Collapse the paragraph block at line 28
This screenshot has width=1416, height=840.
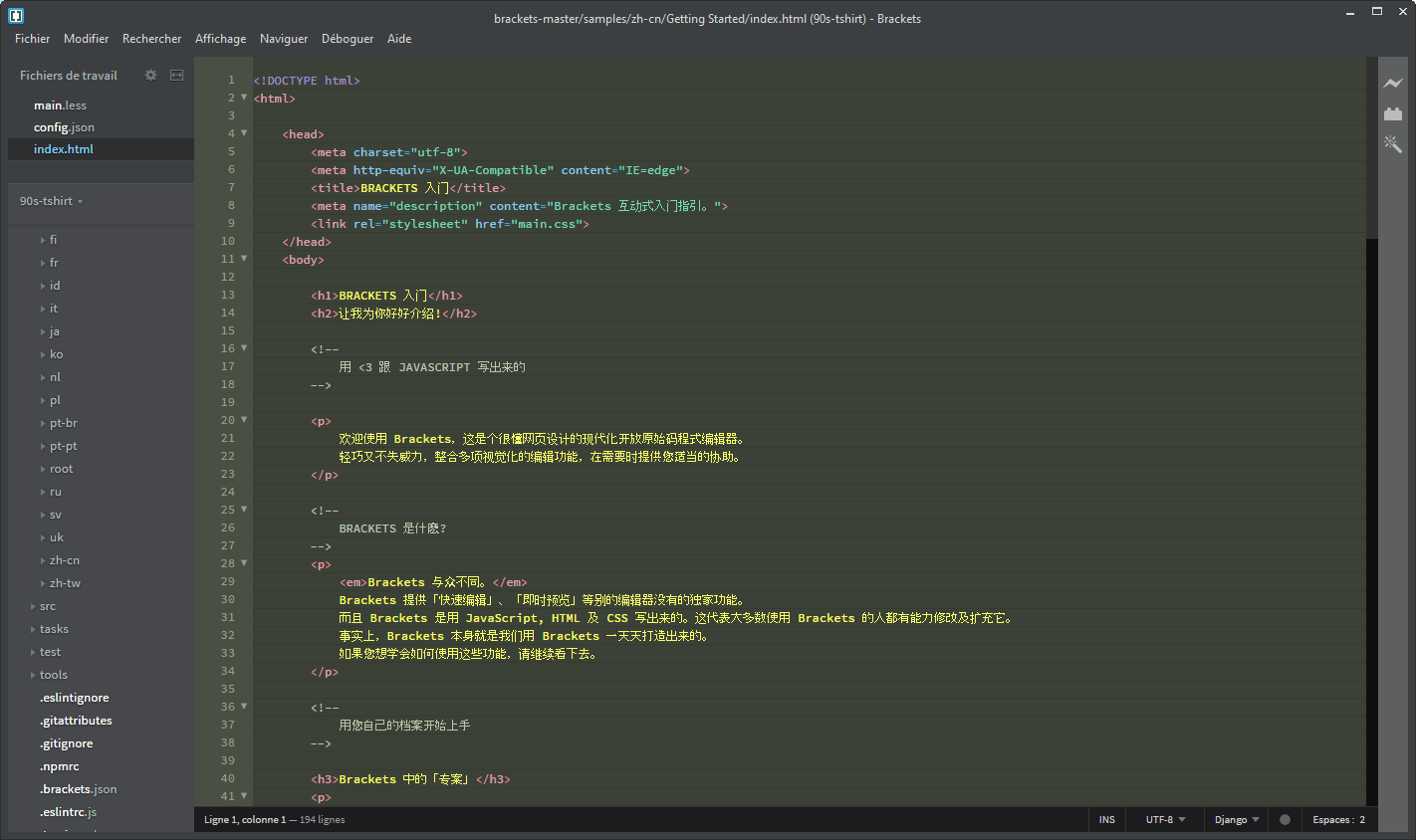coord(242,562)
